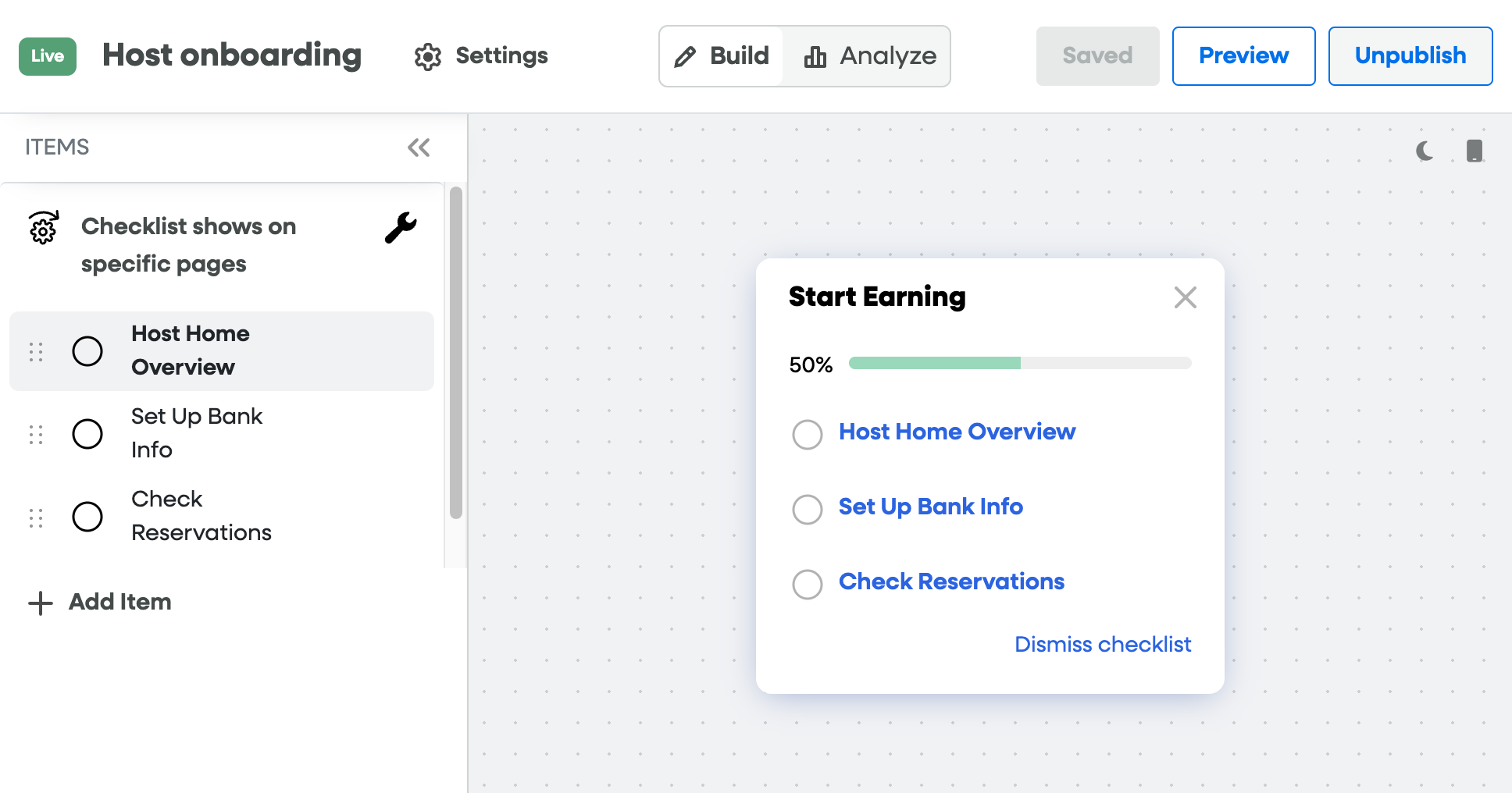Click the drag handle beside Check Reservations
The image size is (1512, 793).
(x=36, y=517)
